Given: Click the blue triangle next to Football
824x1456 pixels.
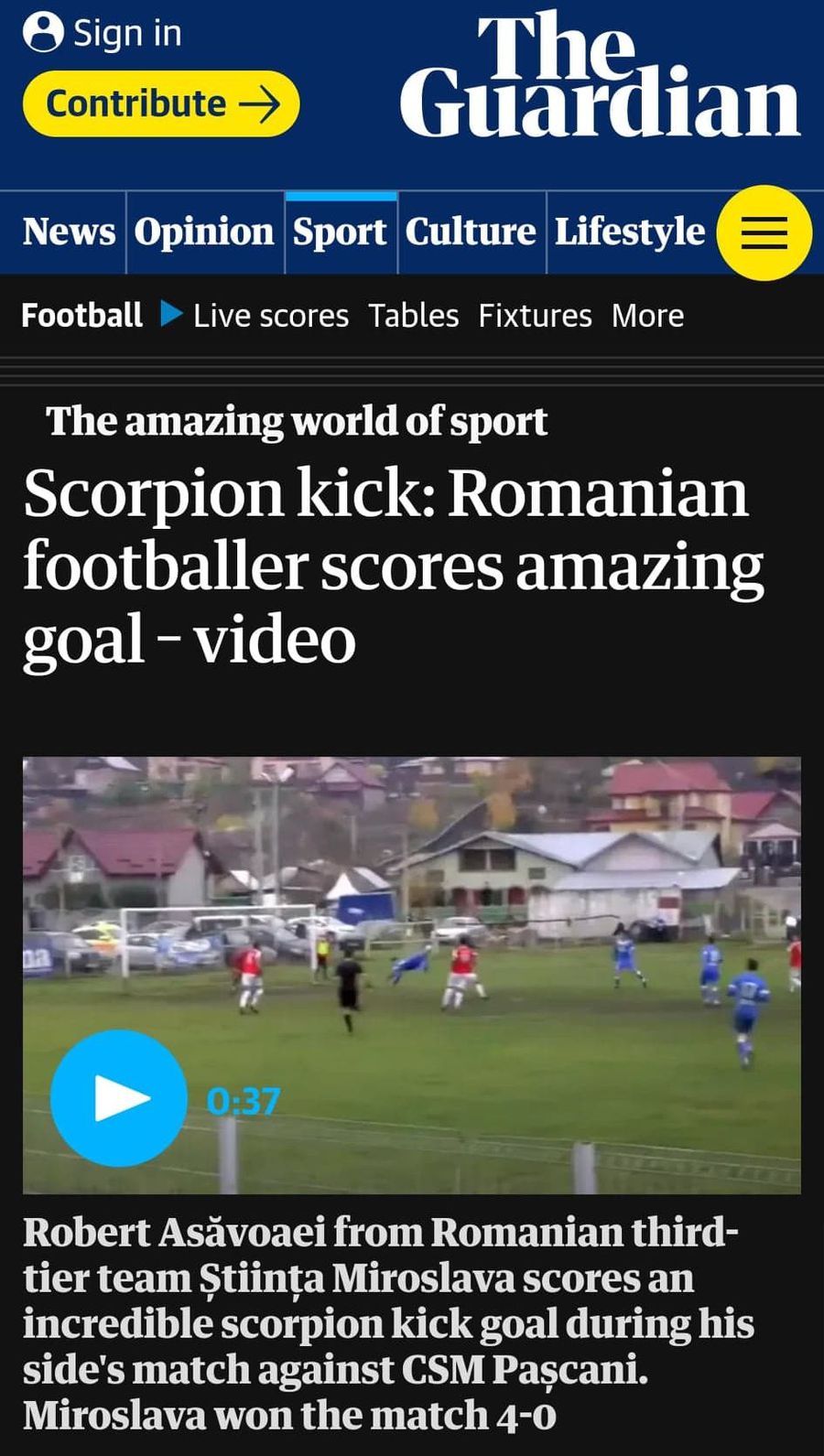Looking at the screenshot, I should pos(170,314).
